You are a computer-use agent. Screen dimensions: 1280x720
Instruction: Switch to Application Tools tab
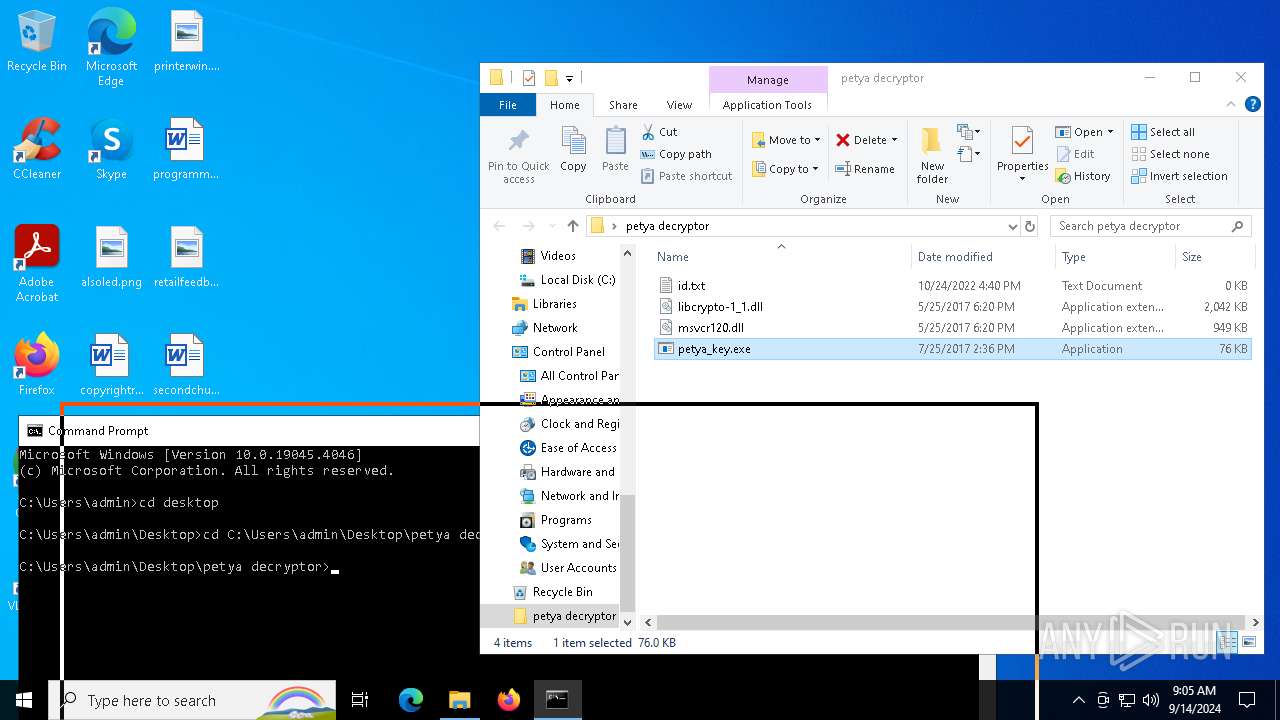coord(767,105)
